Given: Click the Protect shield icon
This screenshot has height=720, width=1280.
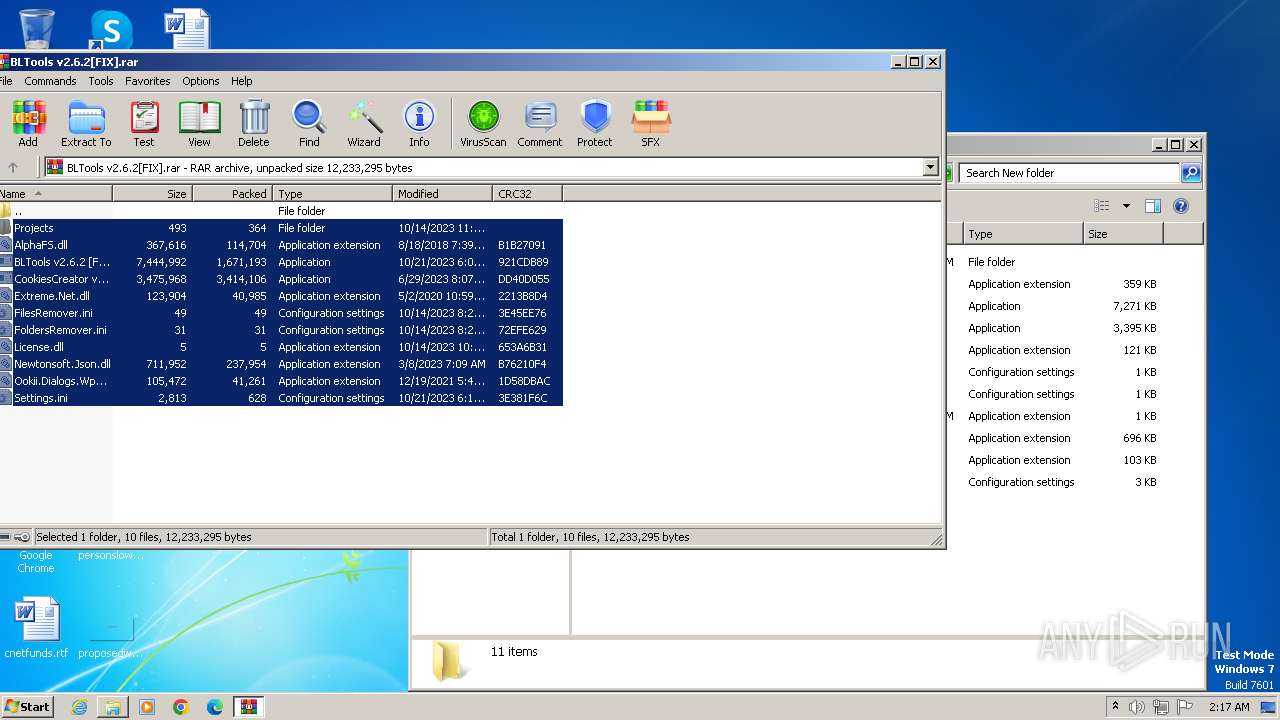Looking at the screenshot, I should click(595, 124).
